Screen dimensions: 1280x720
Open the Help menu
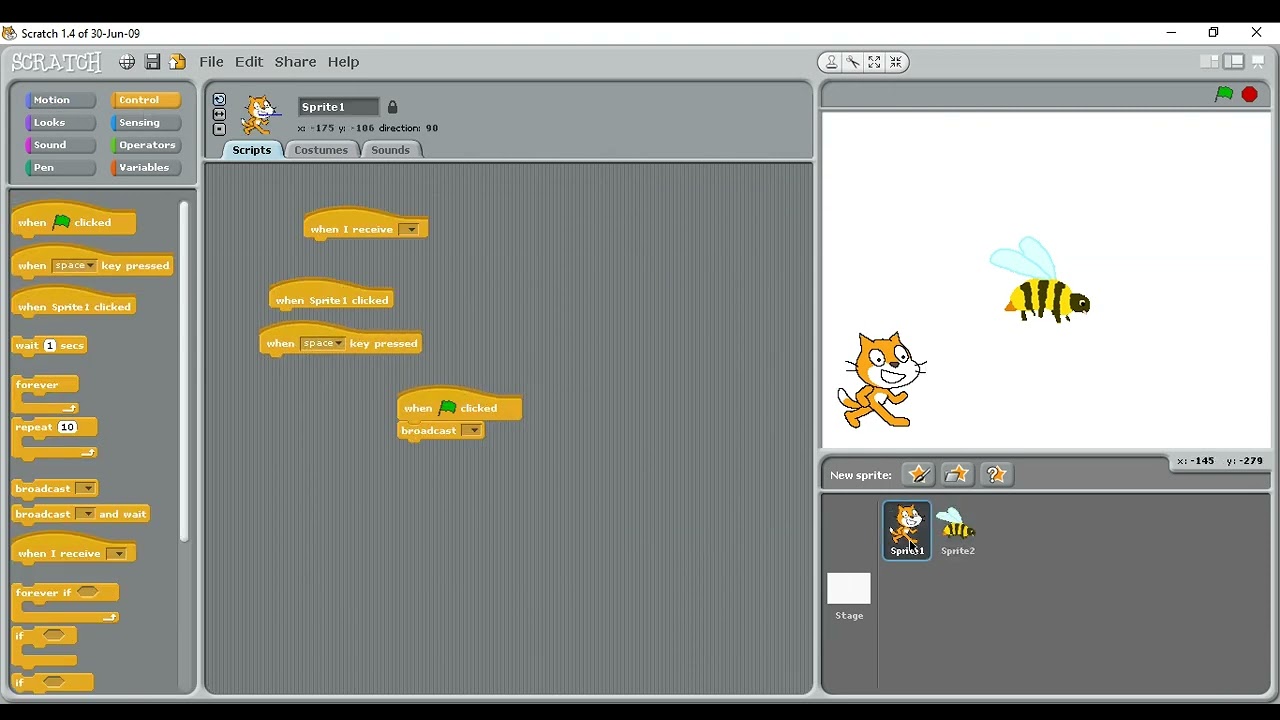(x=343, y=62)
